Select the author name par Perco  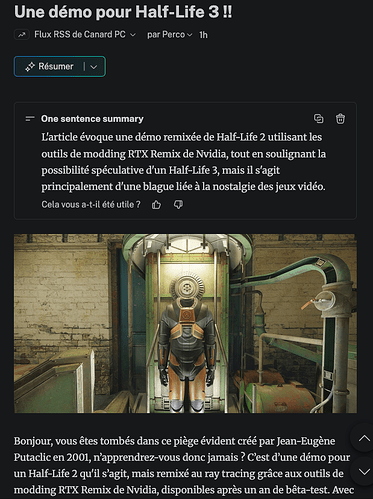click(166, 35)
